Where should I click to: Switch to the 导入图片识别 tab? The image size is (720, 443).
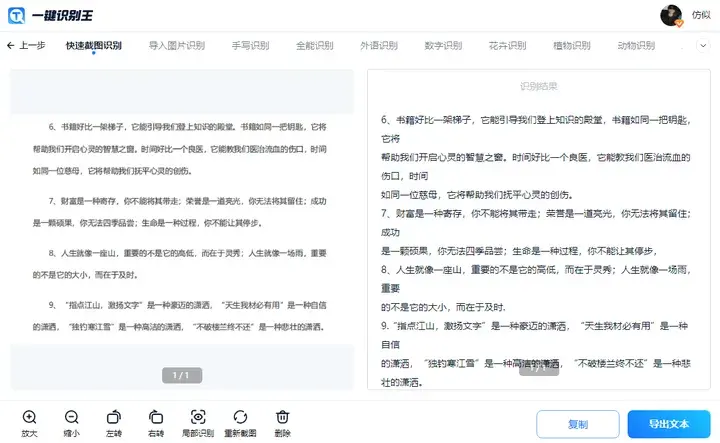tap(177, 45)
